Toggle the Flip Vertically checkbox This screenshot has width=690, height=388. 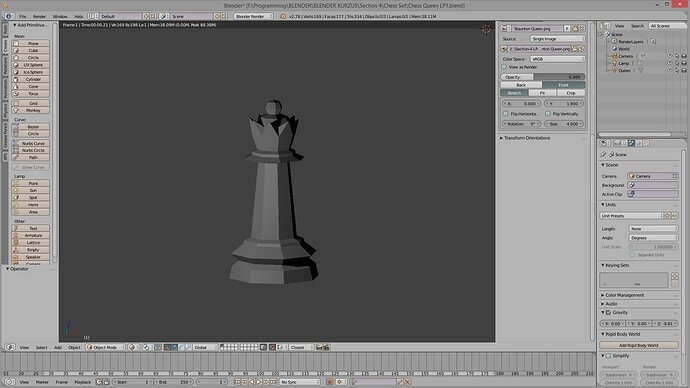coord(548,113)
